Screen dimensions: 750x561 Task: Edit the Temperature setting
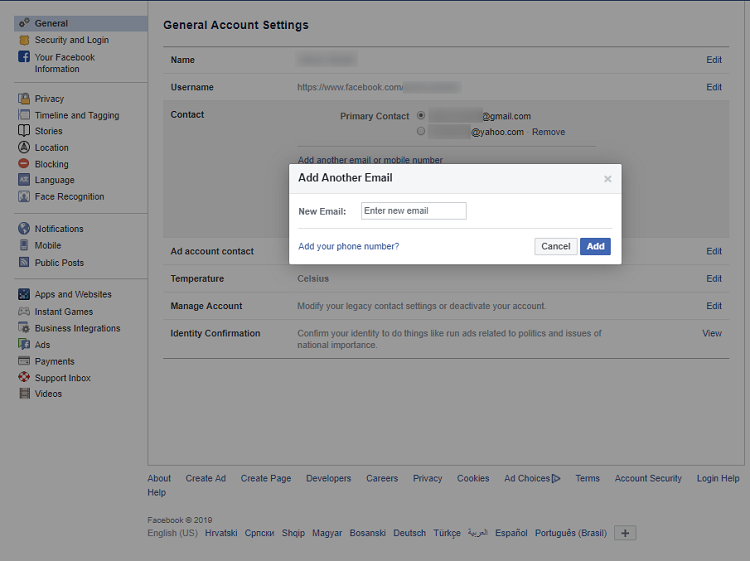[x=714, y=278]
